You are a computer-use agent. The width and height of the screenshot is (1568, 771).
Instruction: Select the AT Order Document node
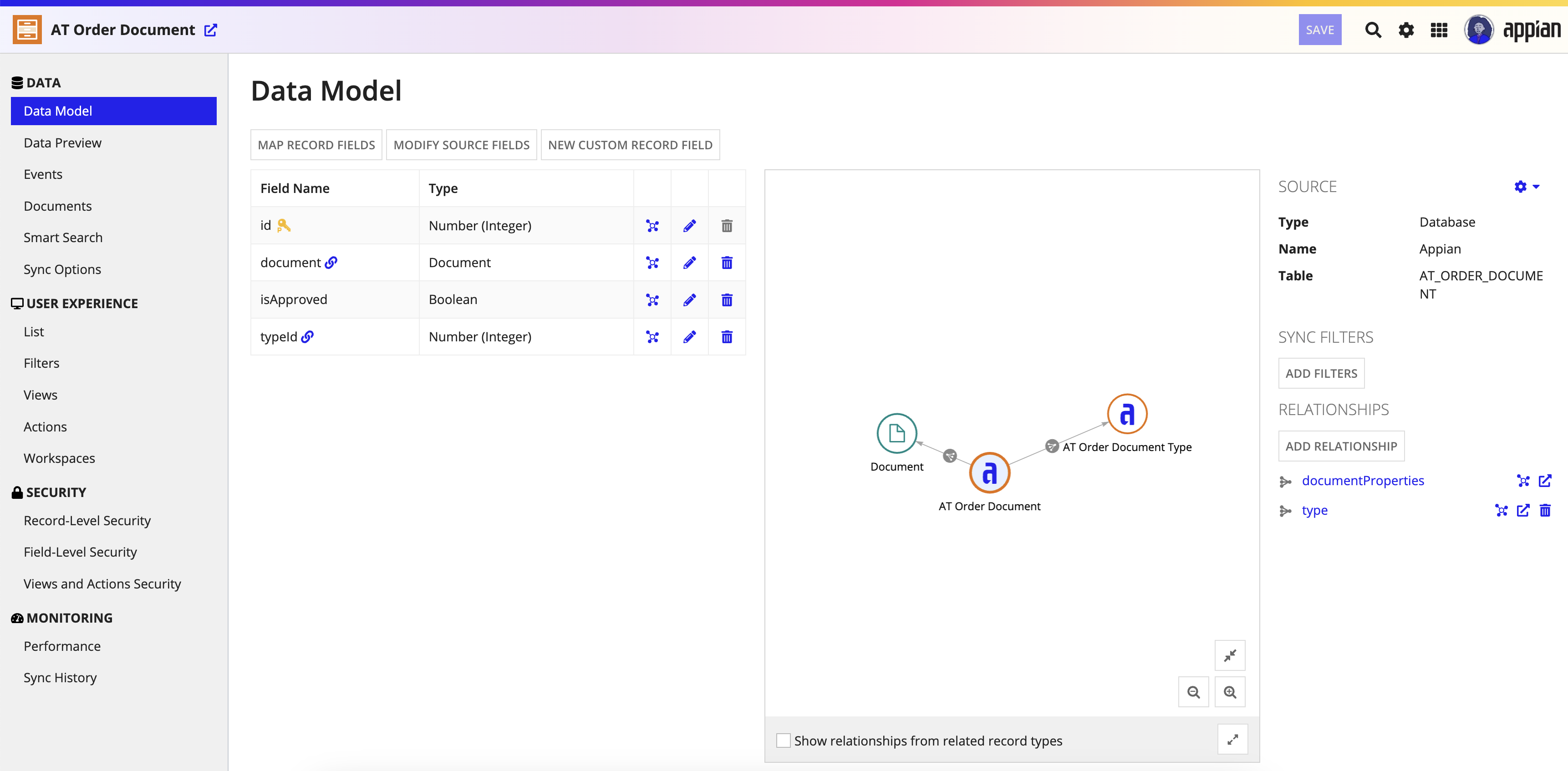coord(990,473)
